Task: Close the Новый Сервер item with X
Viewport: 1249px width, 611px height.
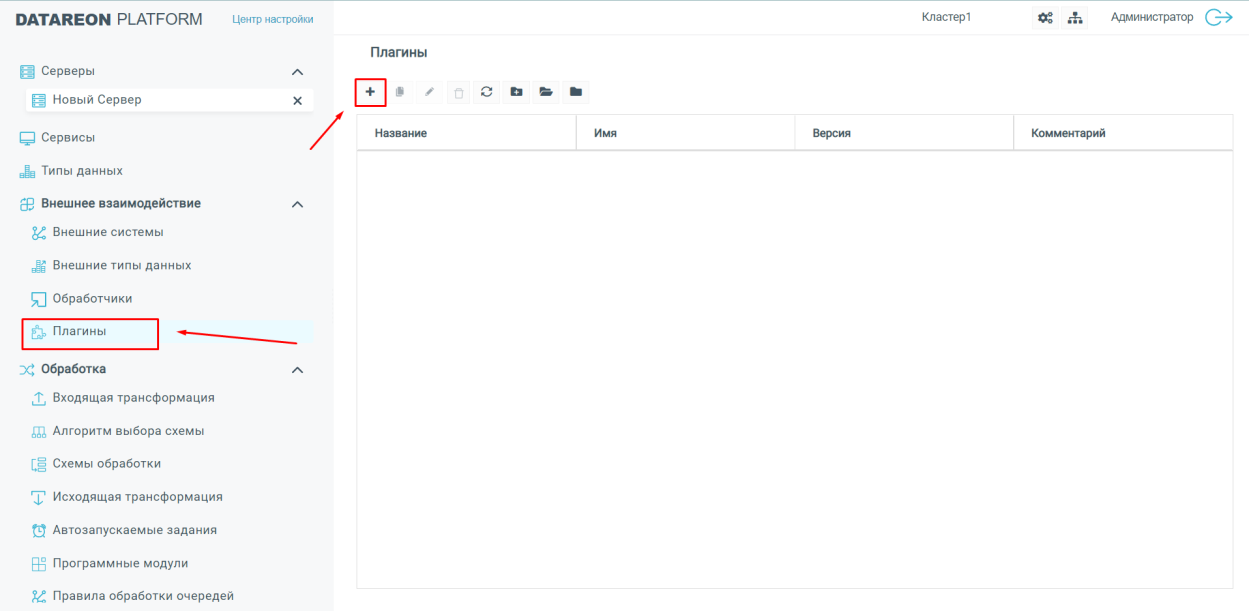Action: (x=297, y=101)
